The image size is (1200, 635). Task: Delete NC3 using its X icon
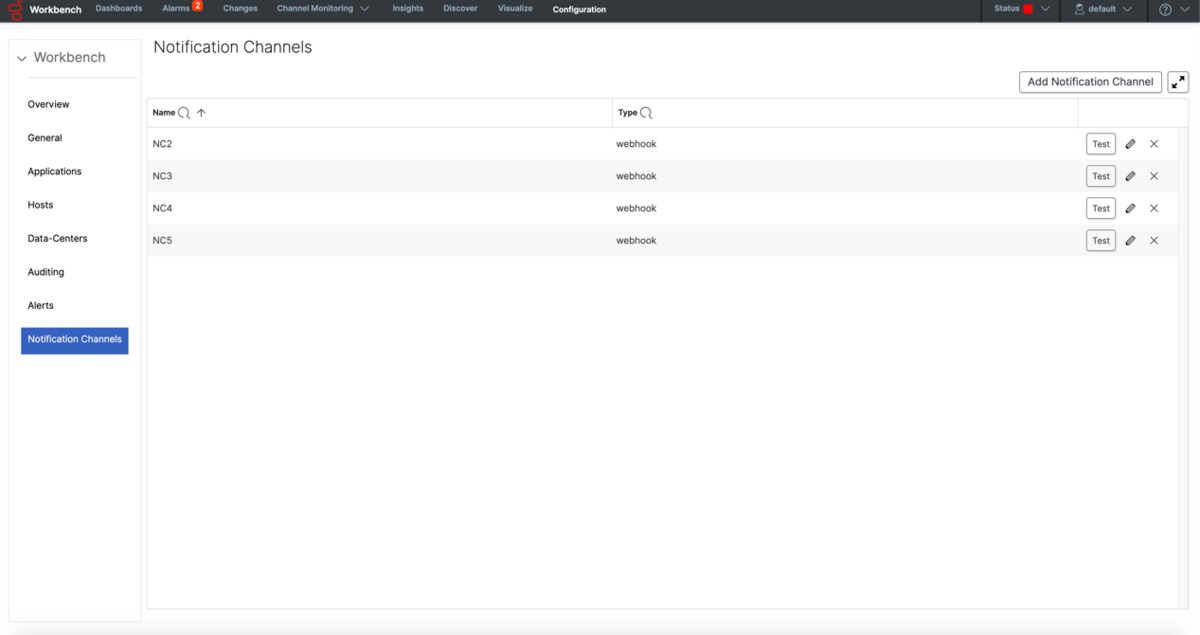pos(1154,176)
